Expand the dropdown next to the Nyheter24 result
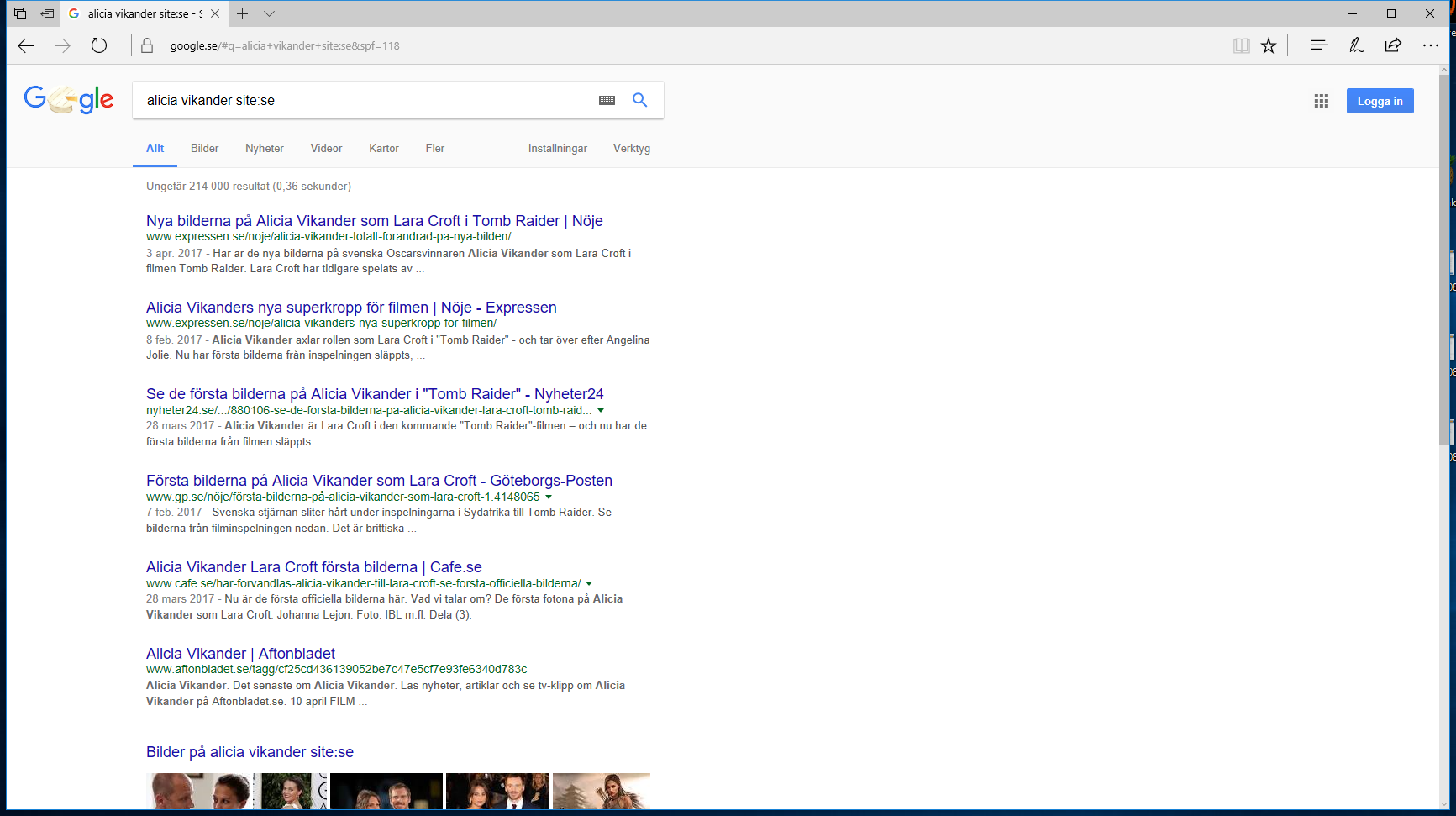The height and width of the screenshot is (816, 1456). click(601, 411)
